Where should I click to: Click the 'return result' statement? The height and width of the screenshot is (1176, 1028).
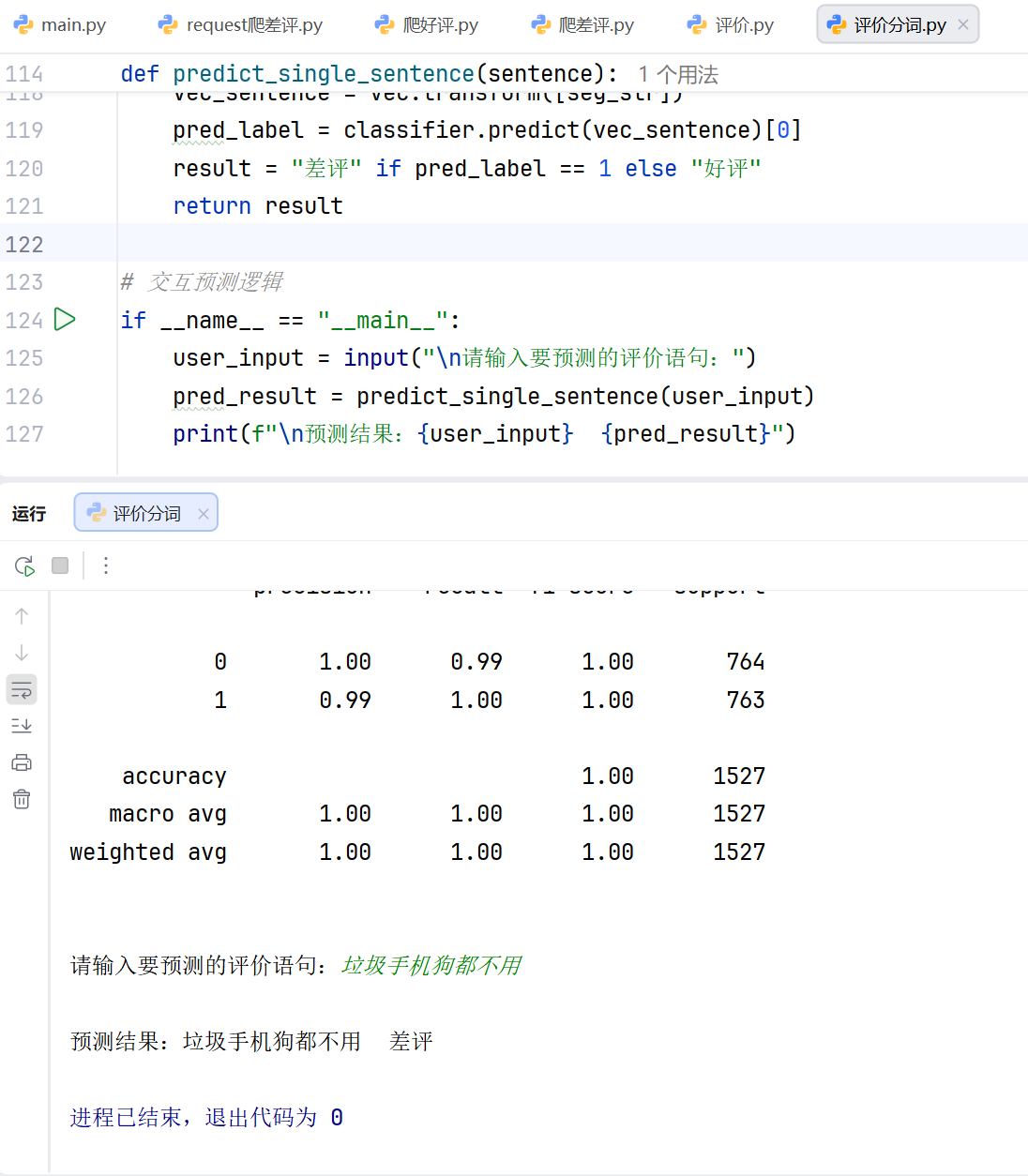pyautogui.click(x=258, y=206)
